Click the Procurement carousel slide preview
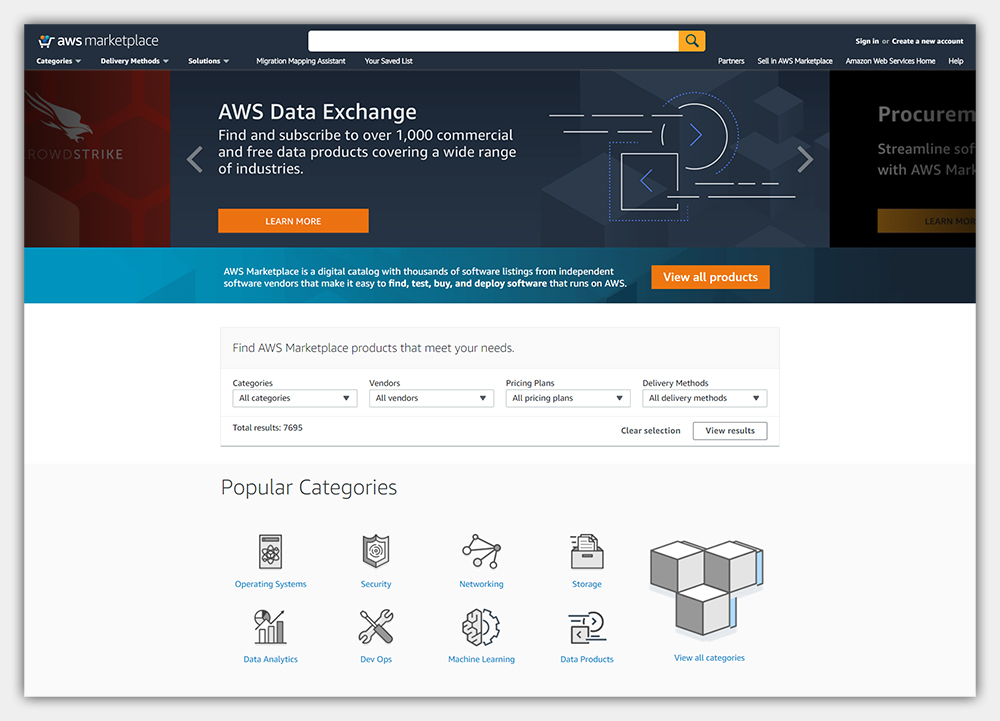 [902, 159]
